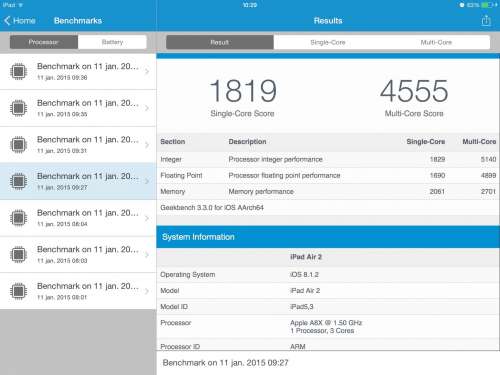Select benchmark title dated 09:36
500x375 pixels.
click(88, 66)
